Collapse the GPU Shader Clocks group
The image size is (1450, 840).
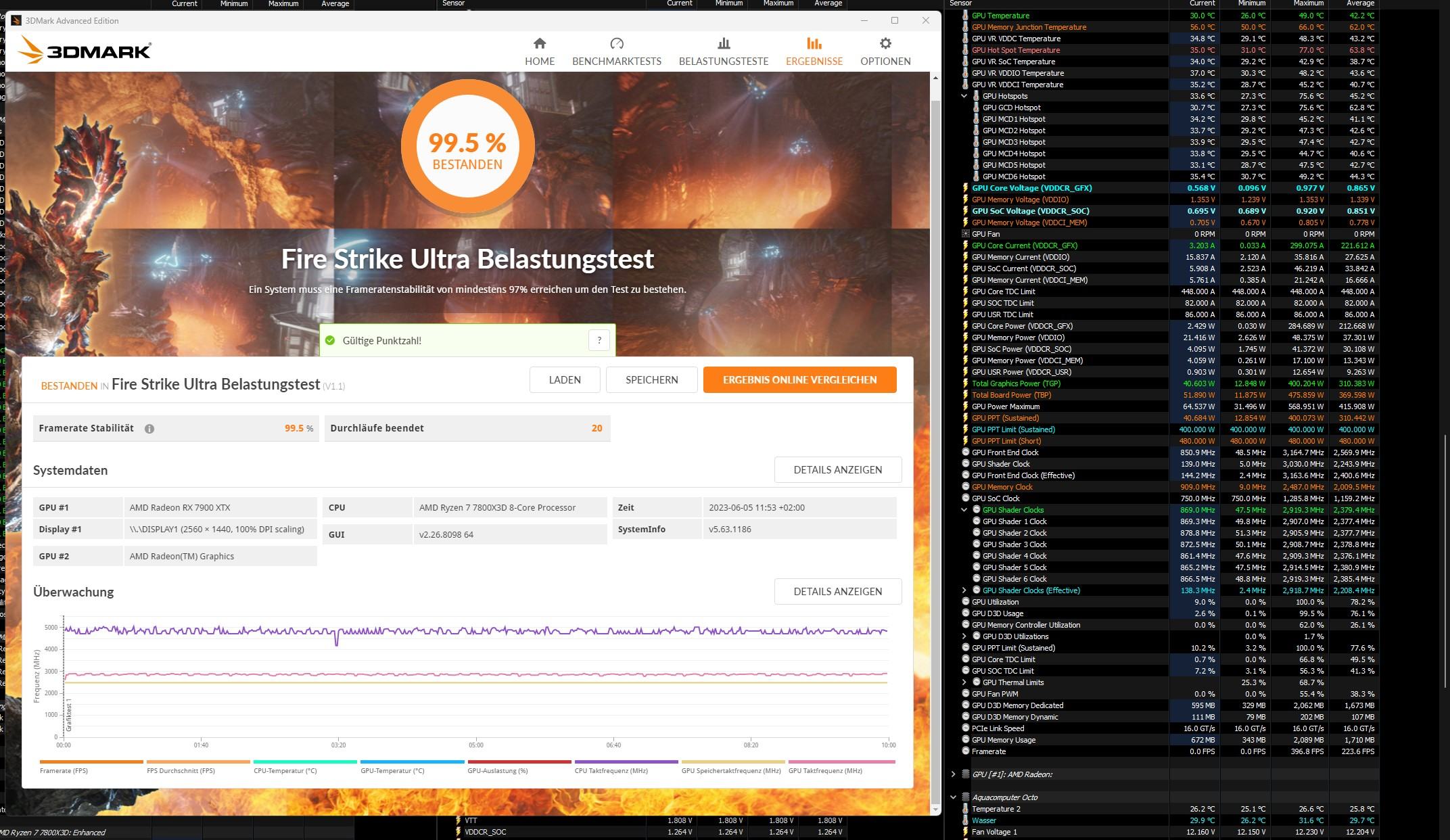[x=964, y=510]
